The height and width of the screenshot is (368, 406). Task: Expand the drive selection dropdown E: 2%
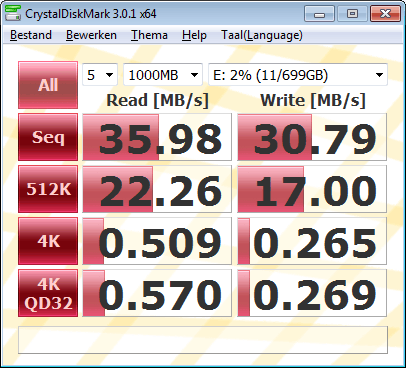298,75
